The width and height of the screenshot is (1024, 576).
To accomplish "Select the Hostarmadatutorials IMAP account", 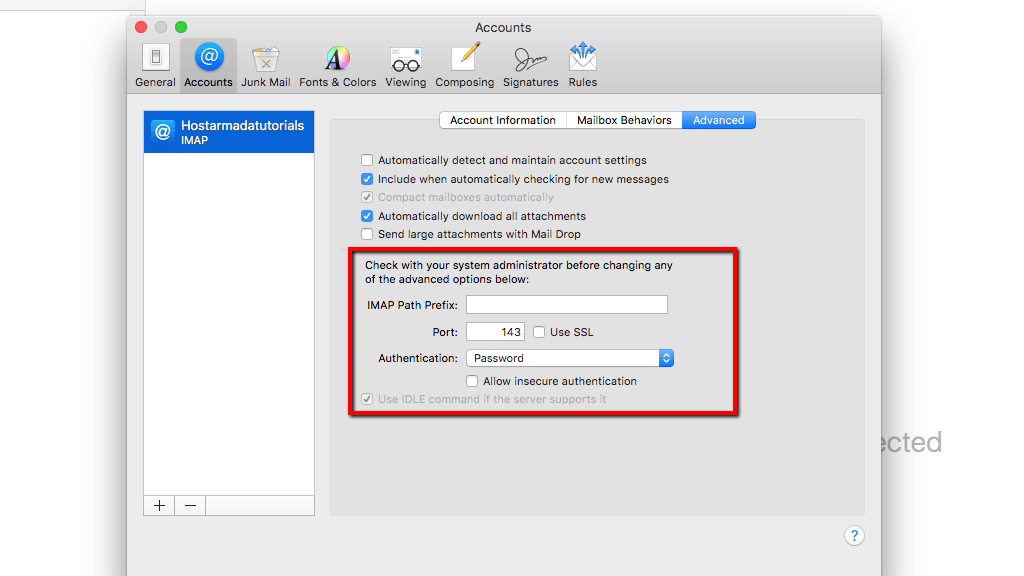I will click(x=229, y=132).
